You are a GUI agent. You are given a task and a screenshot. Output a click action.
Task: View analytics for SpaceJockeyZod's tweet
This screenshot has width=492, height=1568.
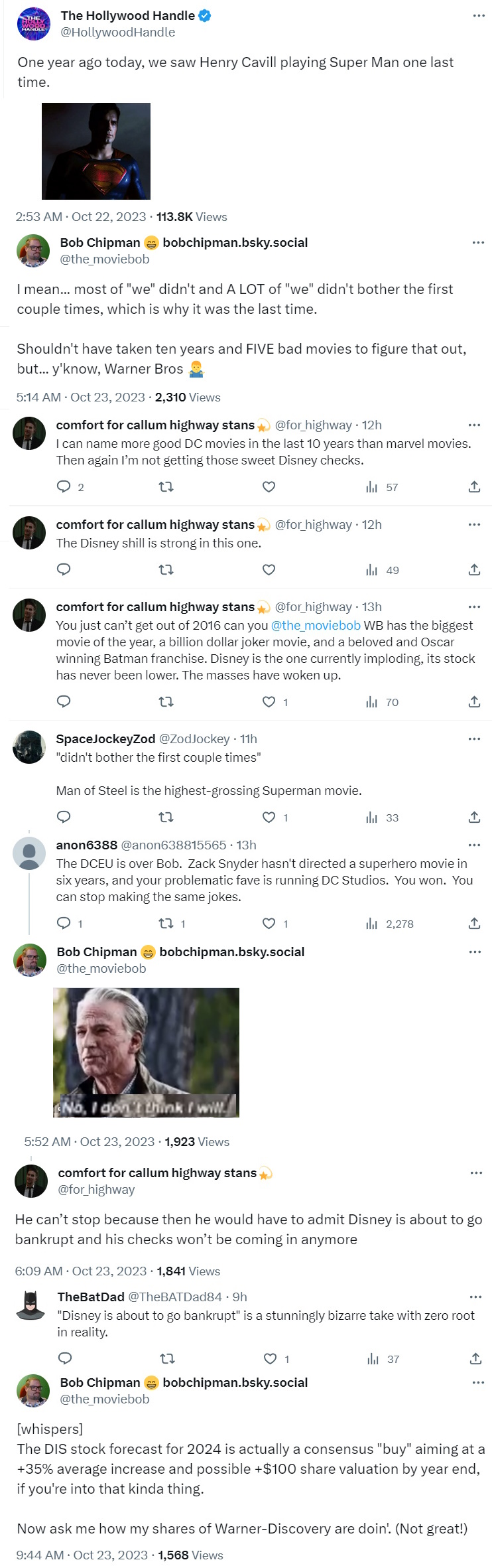click(383, 818)
